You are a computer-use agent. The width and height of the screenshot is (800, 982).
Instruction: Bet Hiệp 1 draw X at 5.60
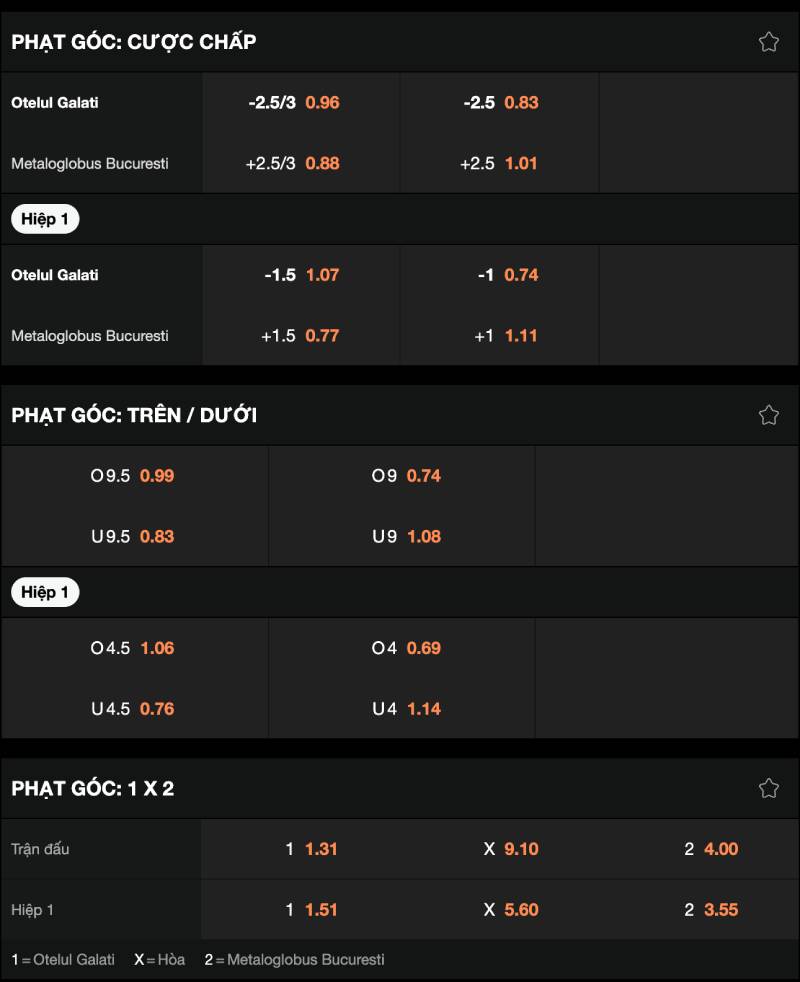[511, 910]
